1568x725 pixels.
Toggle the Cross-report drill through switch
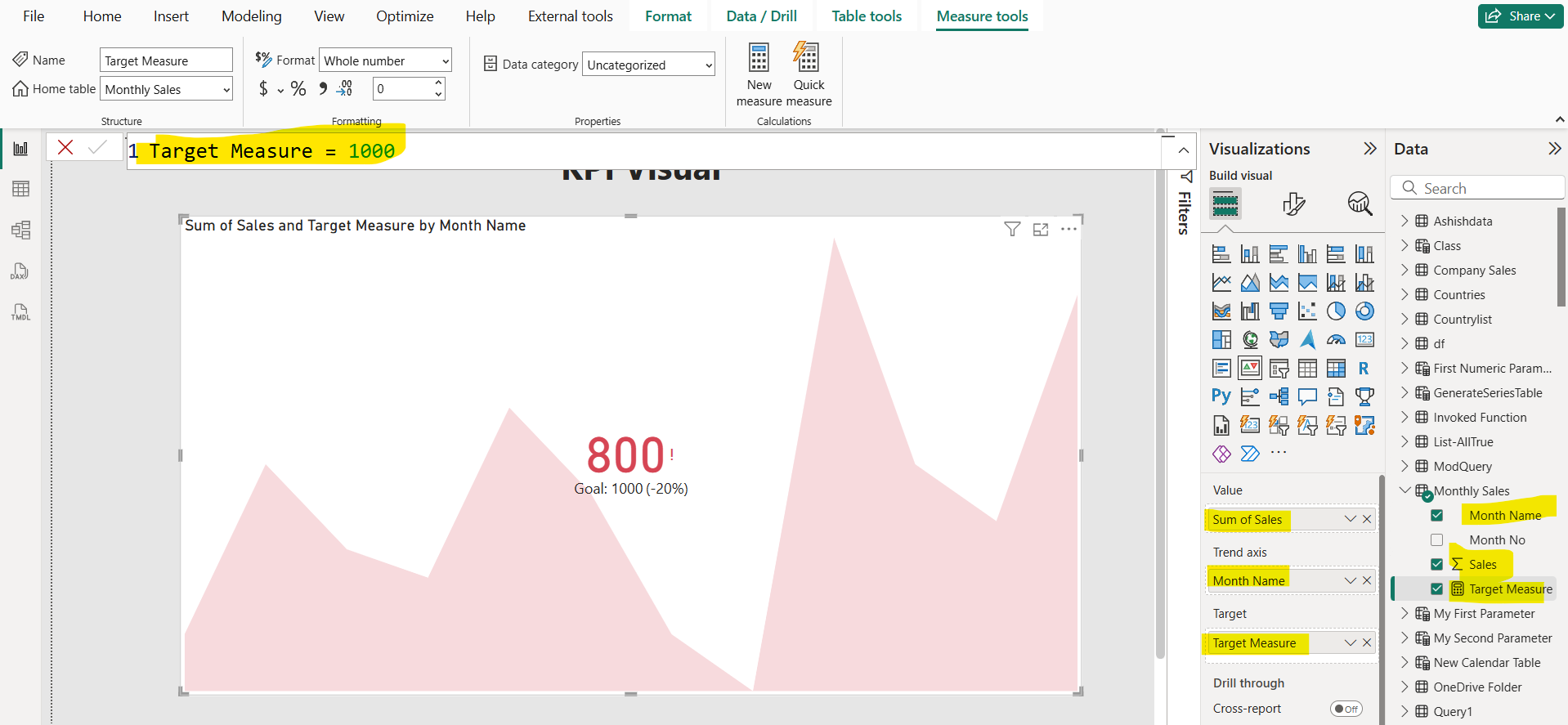click(x=1346, y=709)
